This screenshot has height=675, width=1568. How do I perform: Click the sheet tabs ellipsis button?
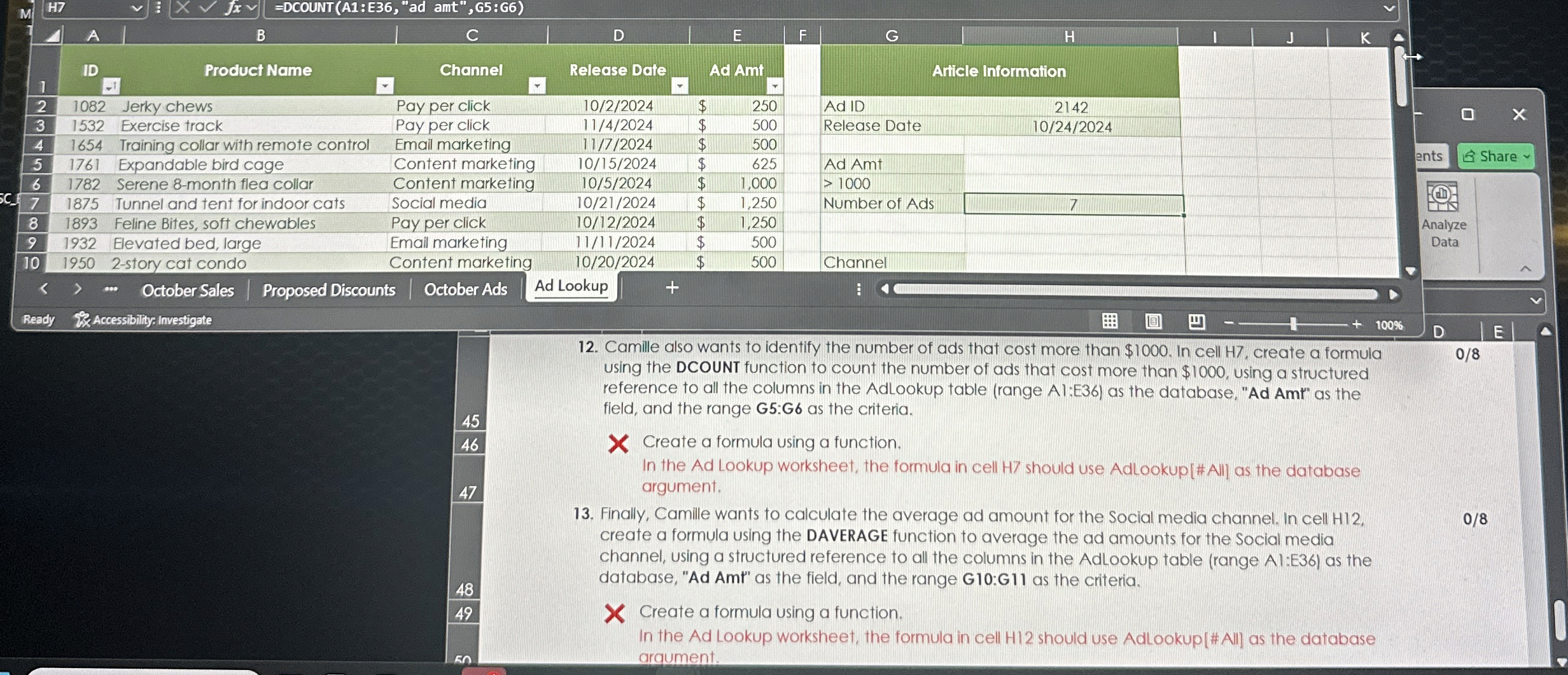click(x=111, y=289)
